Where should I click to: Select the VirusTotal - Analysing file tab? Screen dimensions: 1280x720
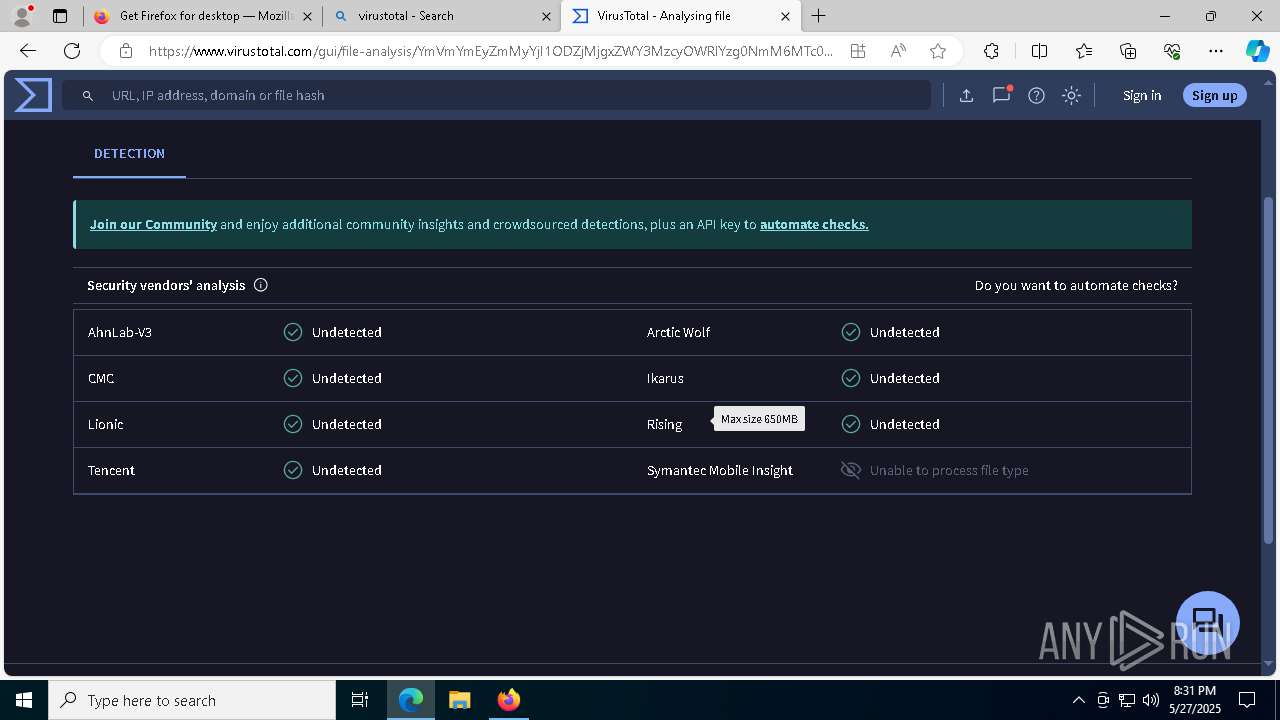(x=681, y=16)
